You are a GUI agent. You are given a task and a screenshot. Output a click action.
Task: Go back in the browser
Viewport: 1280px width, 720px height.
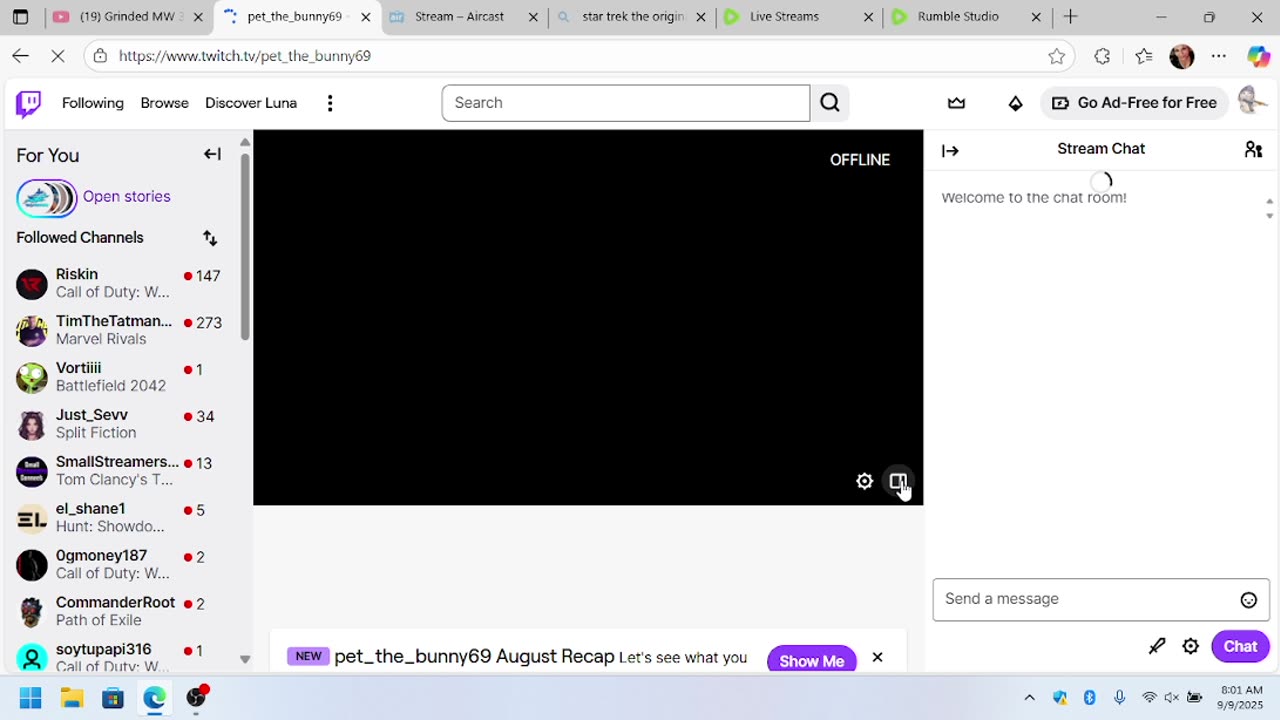tap(21, 56)
